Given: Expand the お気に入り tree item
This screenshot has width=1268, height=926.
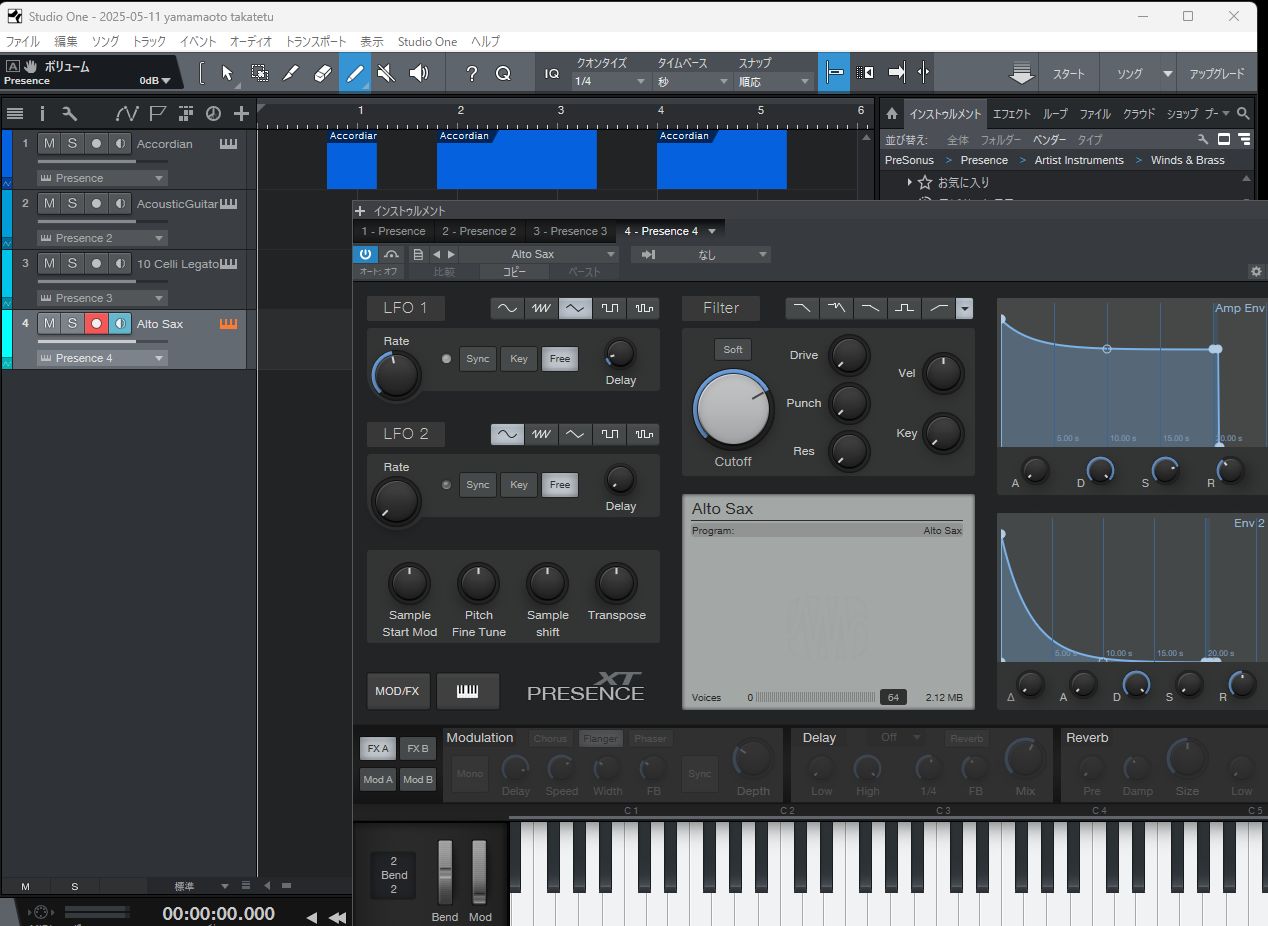Looking at the screenshot, I should coord(909,182).
